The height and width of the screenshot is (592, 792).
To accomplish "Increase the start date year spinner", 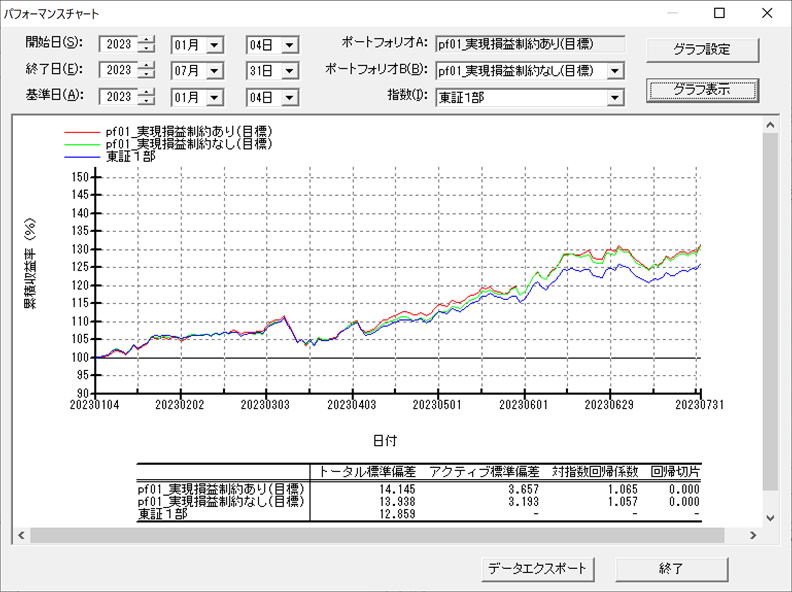I will click(x=148, y=41).
